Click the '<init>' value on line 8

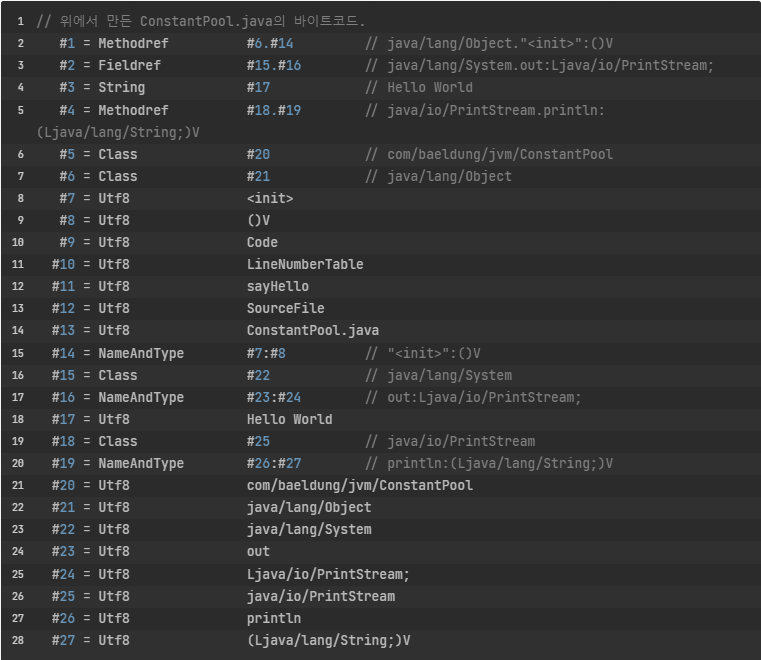(270, 198)
